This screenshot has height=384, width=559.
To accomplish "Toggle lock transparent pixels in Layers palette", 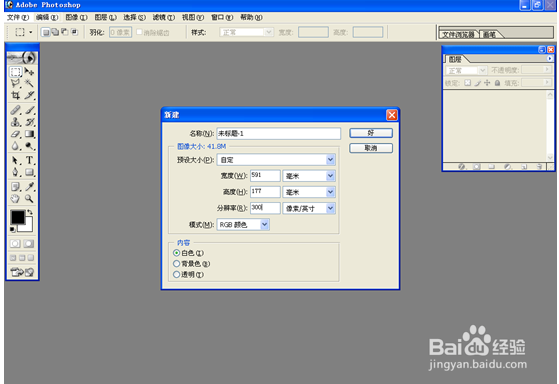I will point(467,83).
